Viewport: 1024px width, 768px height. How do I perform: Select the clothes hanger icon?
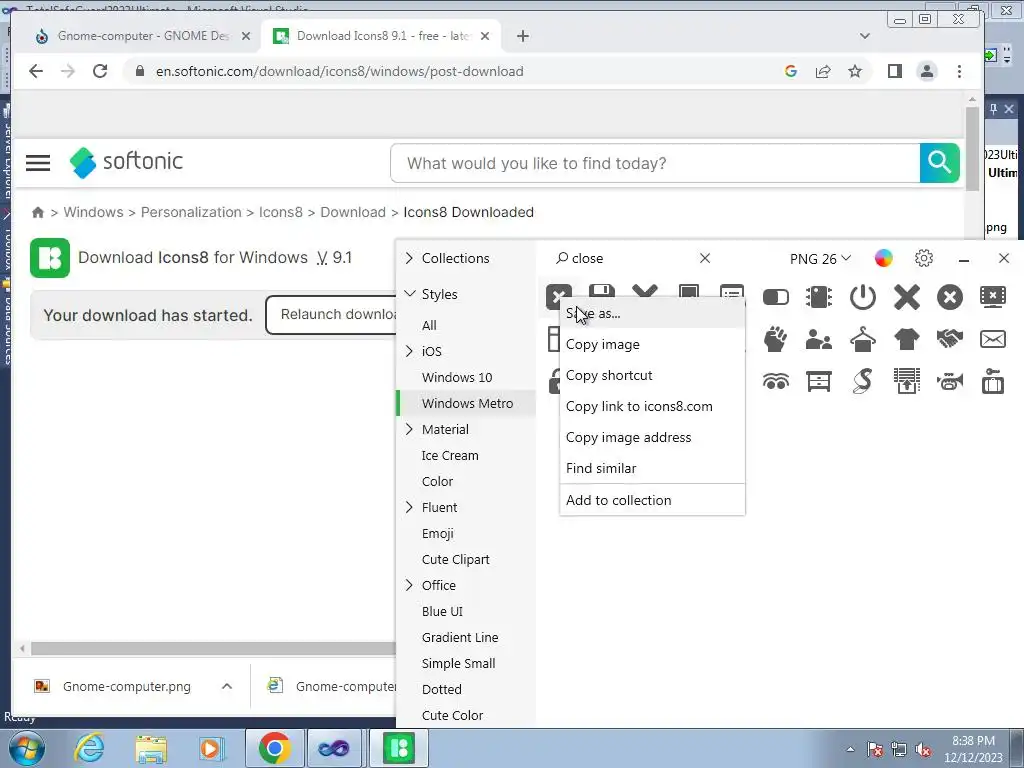pos(863,340)
